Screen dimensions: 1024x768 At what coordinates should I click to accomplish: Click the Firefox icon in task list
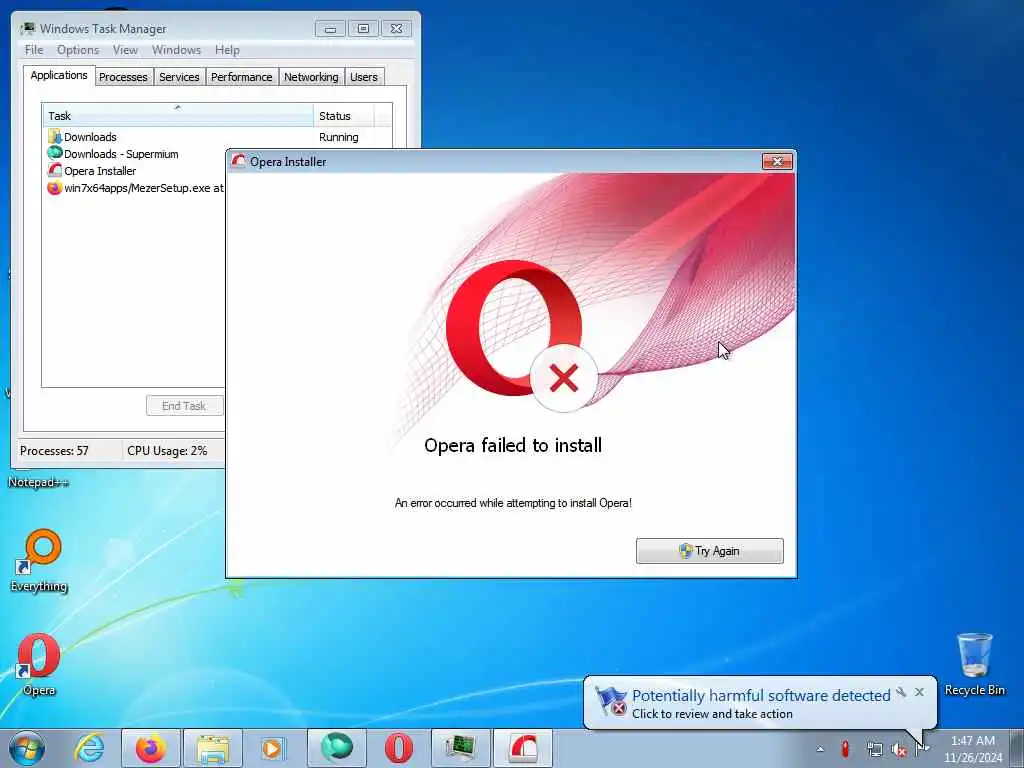click(54, 187)
